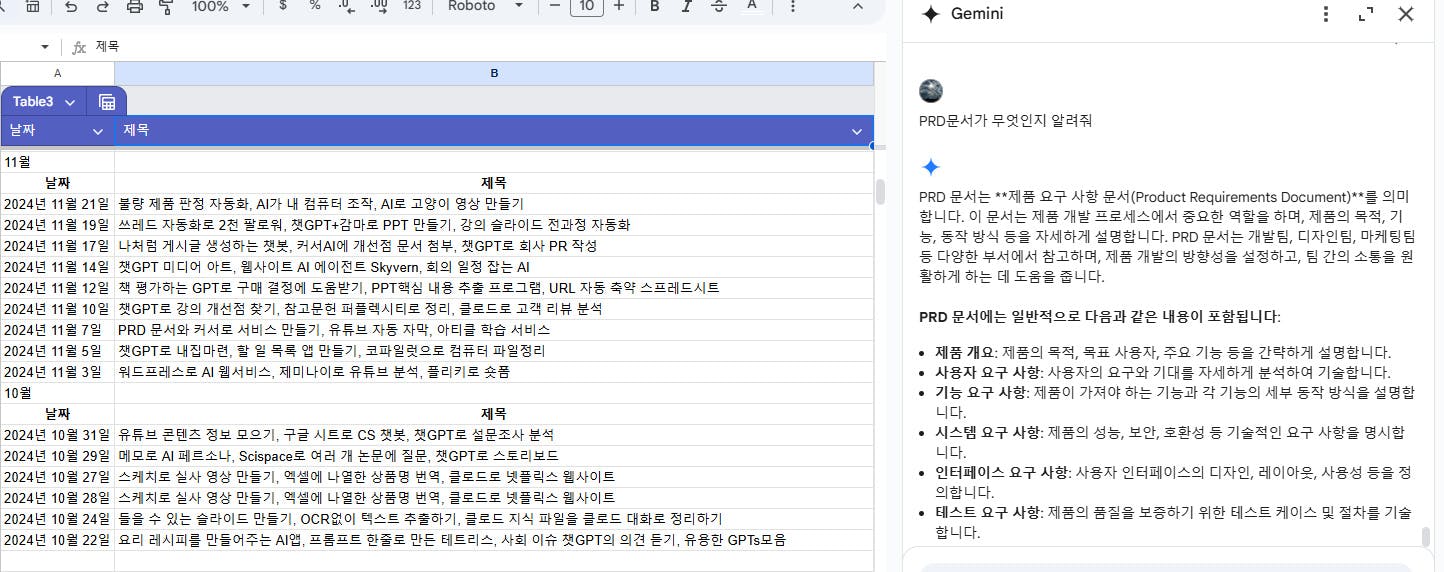Viewport: 1444px width, 572px height.
Task: Click the table view icon beside Table3
Action: pyautogui.click(x=107, y=102)
